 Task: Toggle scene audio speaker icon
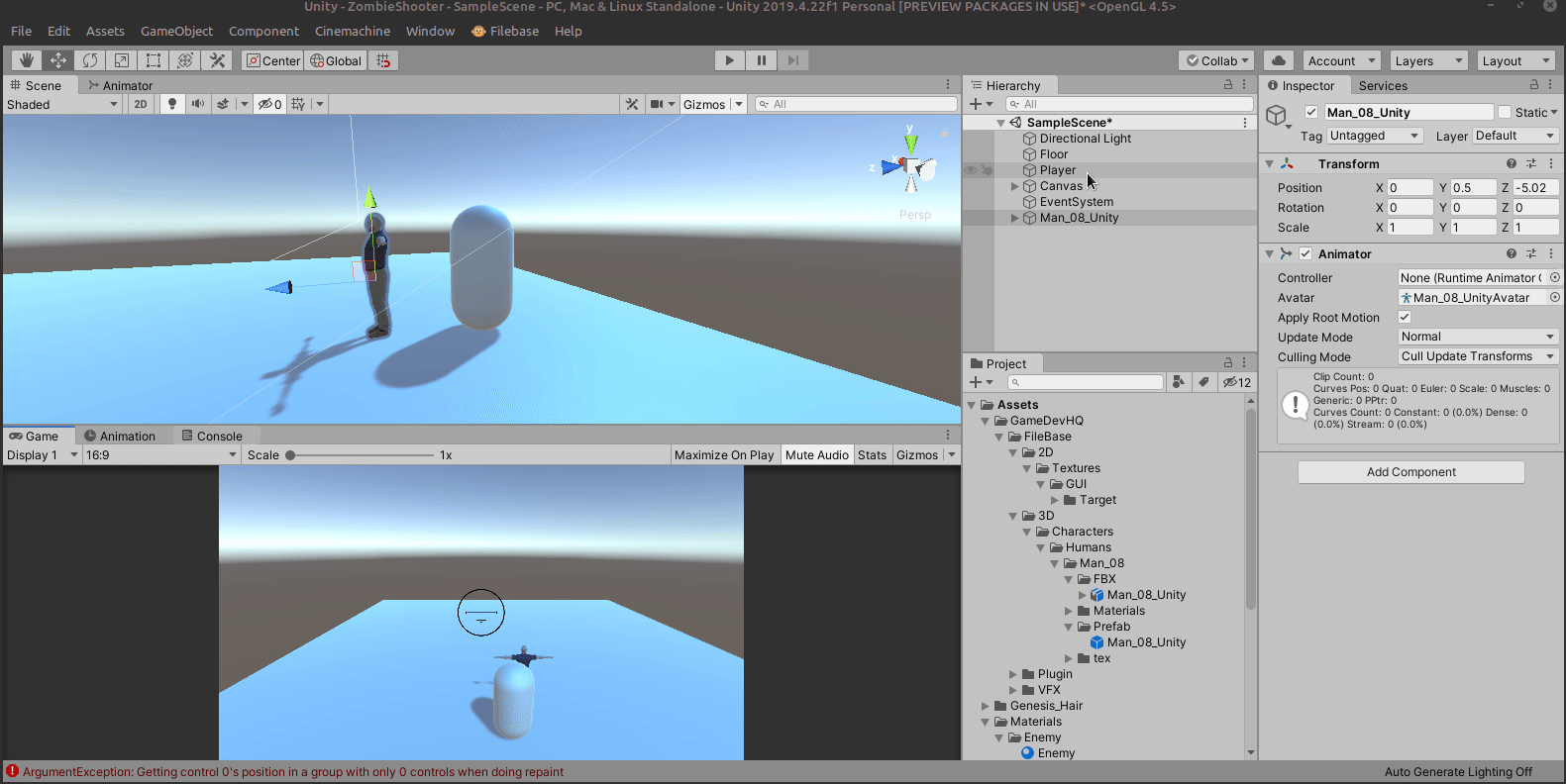(198, 104)
